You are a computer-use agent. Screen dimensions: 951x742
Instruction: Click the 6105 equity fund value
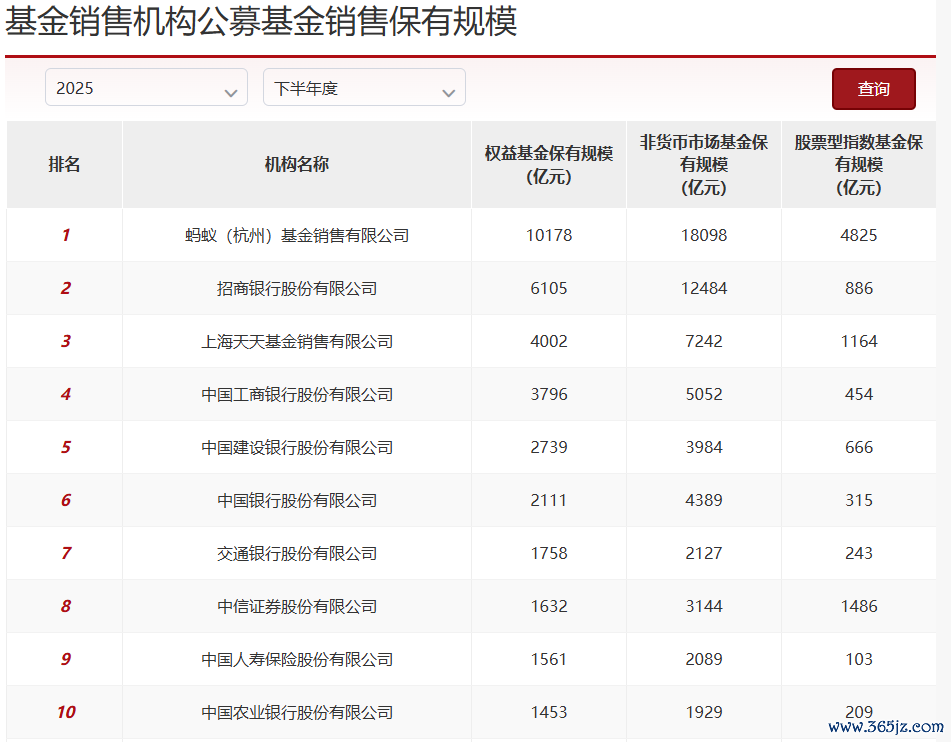(549, 288)
